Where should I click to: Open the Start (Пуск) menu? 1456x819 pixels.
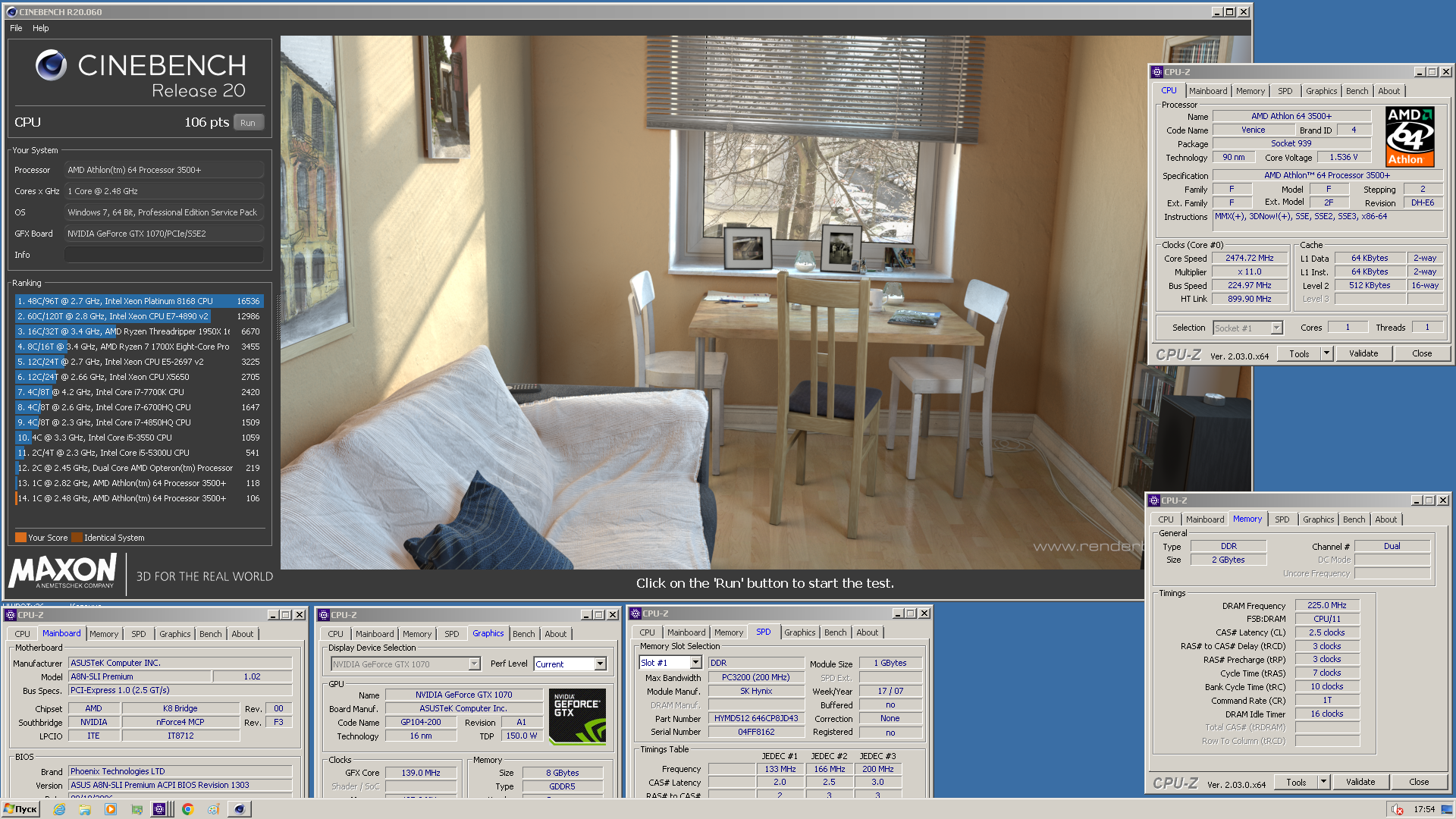(20, 809)
